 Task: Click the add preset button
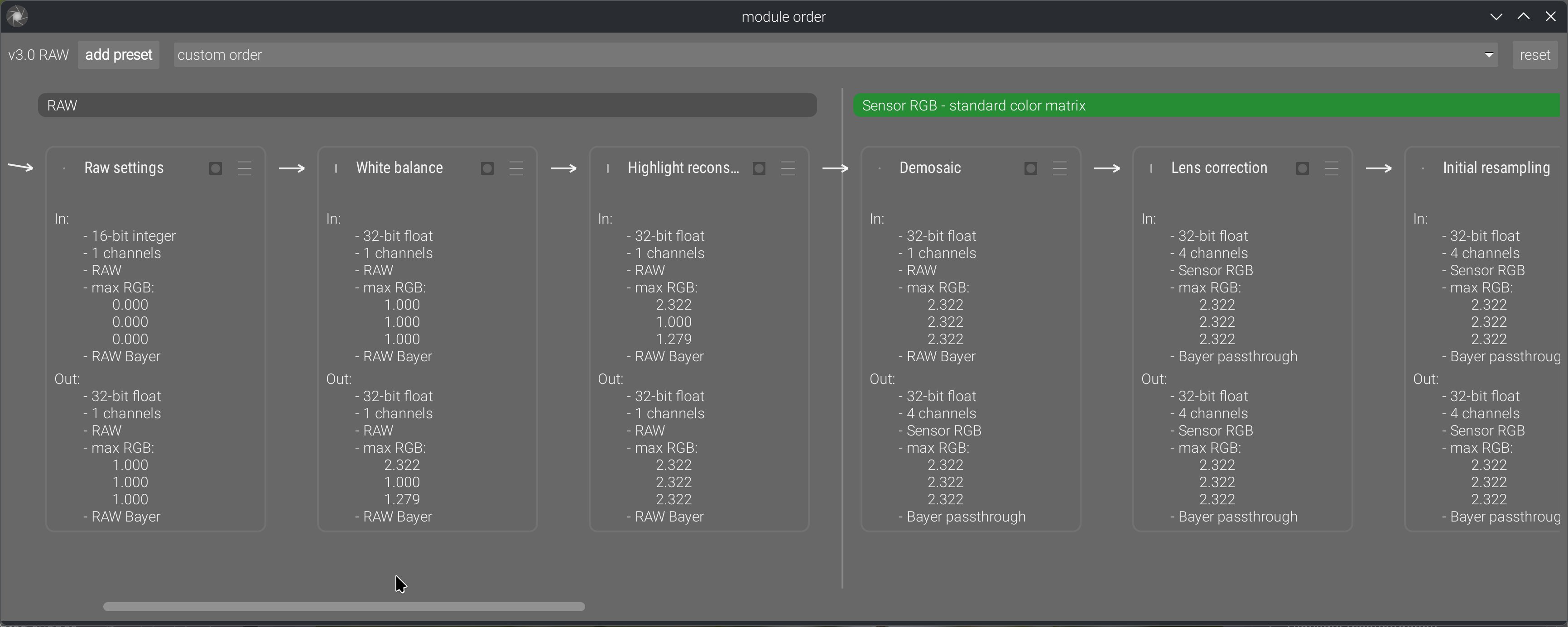coord(119,55)
